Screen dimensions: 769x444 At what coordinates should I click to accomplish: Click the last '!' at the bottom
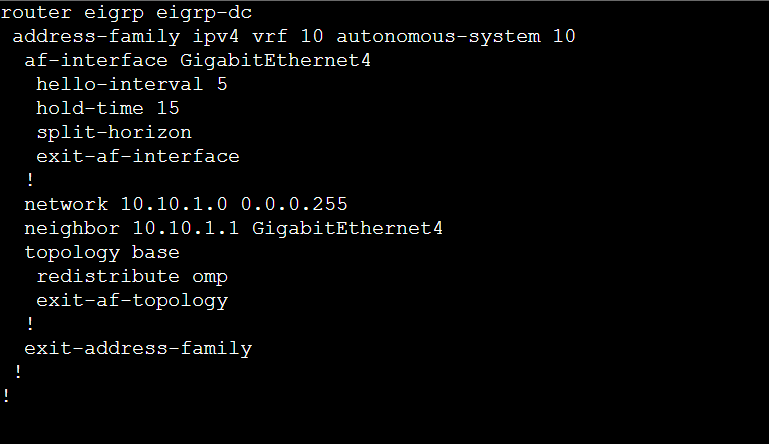tap(6, 396)
